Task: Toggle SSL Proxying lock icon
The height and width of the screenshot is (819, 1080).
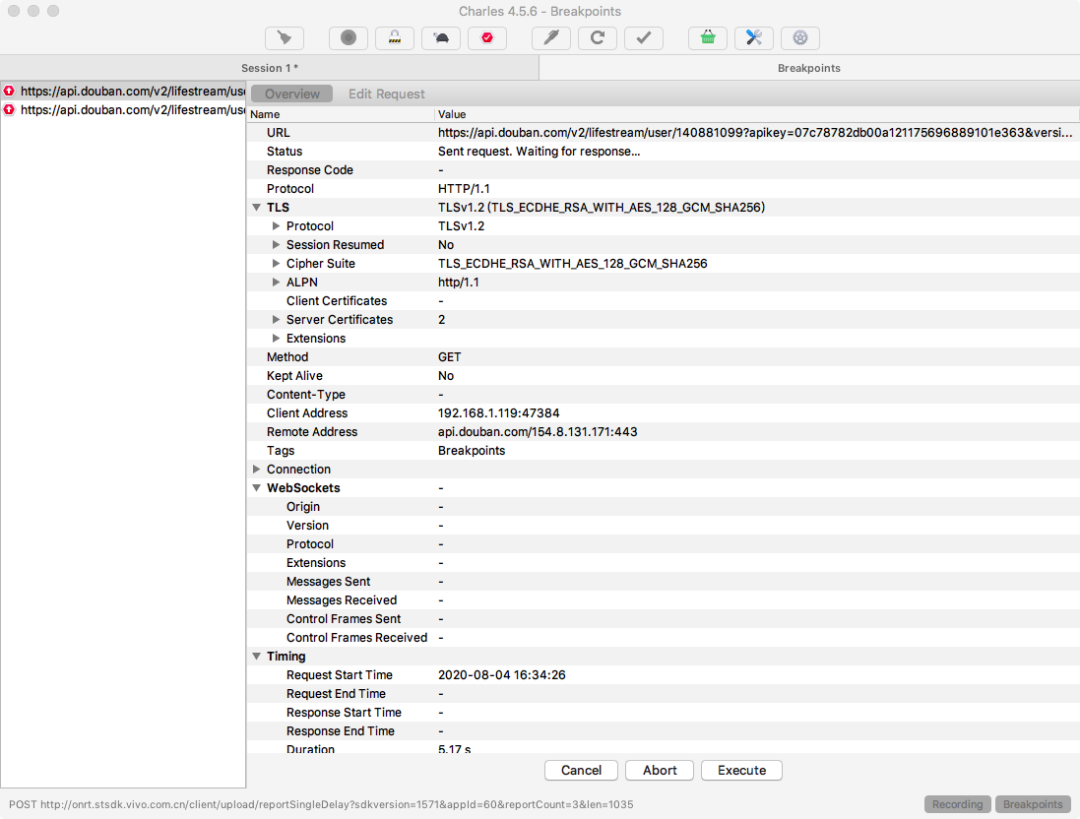Action: (395, 38)
